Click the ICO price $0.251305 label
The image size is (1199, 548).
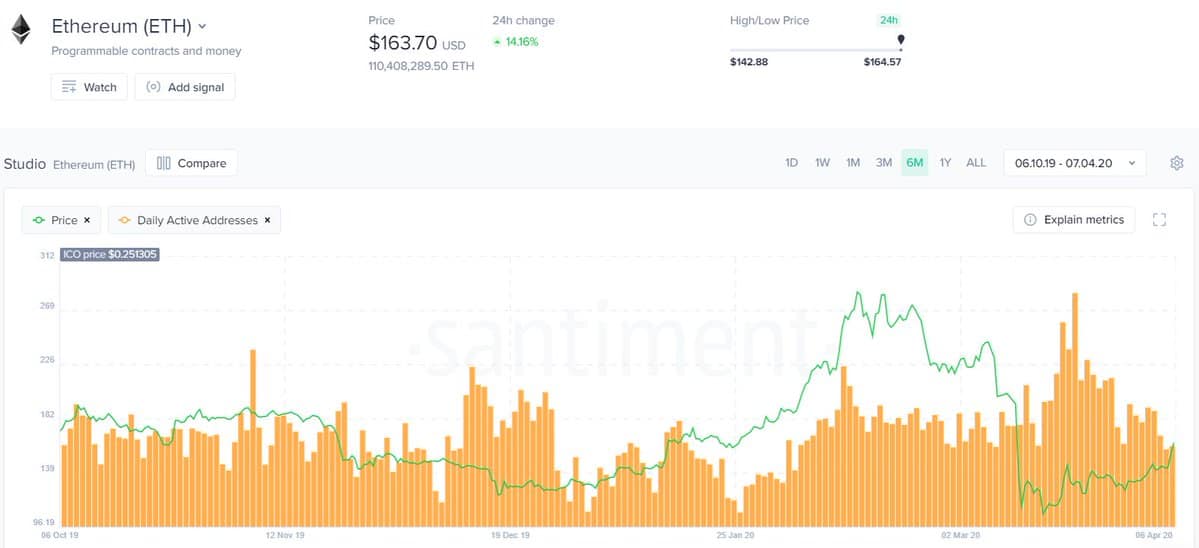110,255
